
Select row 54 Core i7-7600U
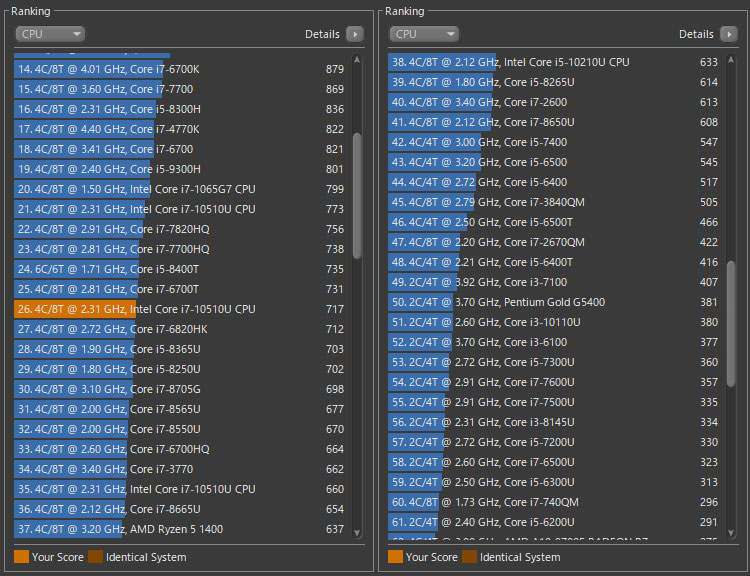[x=555, y=382]
